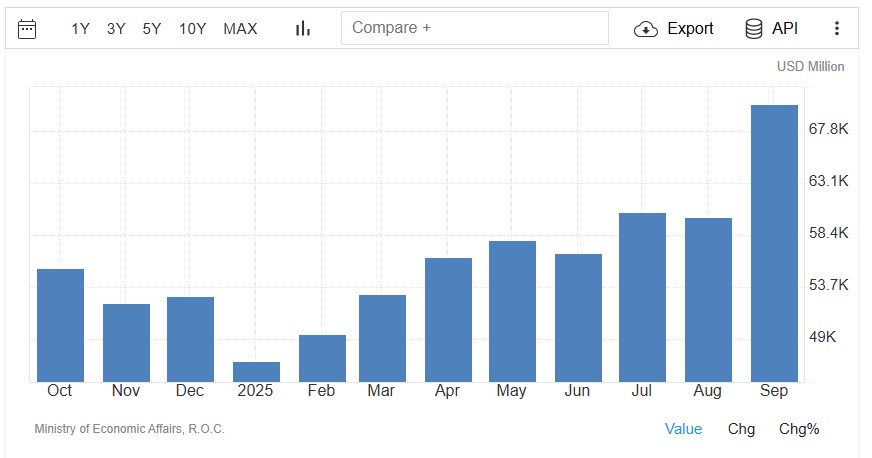Click the Export cloud download icon
The height and width of the screenshot is (458, 872).
click(x=646, y=29)
